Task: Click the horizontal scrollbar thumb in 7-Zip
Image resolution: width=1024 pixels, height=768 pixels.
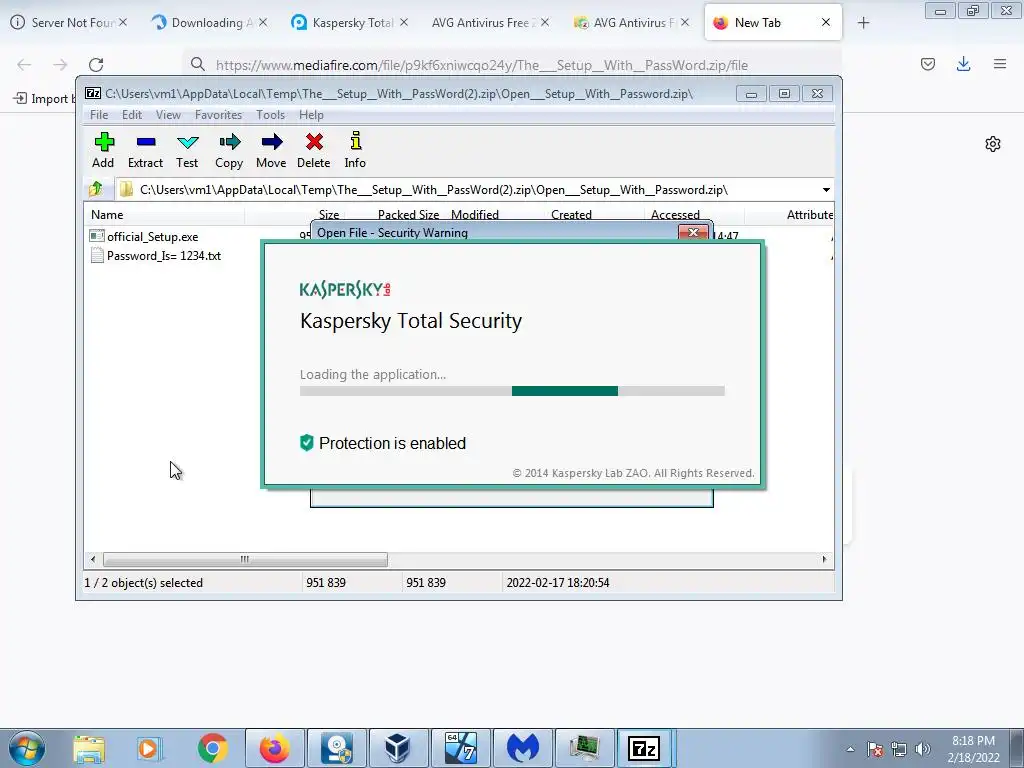Action: tap(245, 560)
